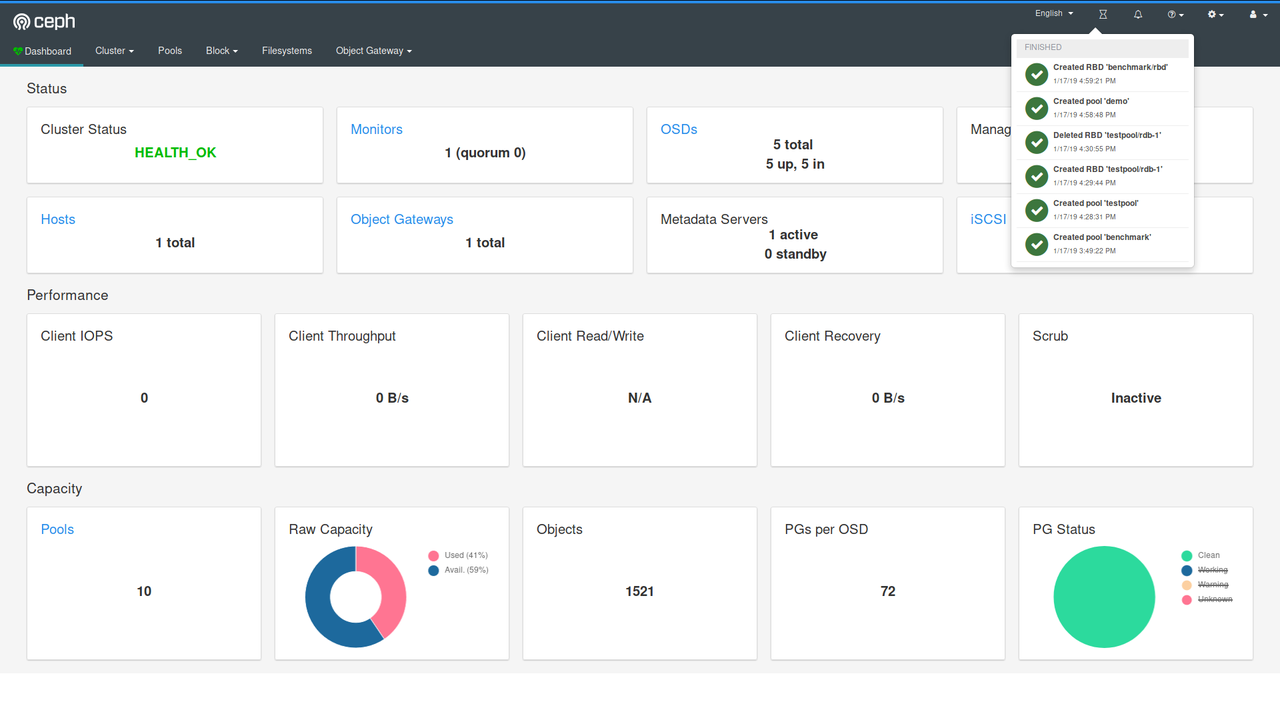Click the Object Gateways '1 total' value

pyautogui.click(x=485, y=243)
